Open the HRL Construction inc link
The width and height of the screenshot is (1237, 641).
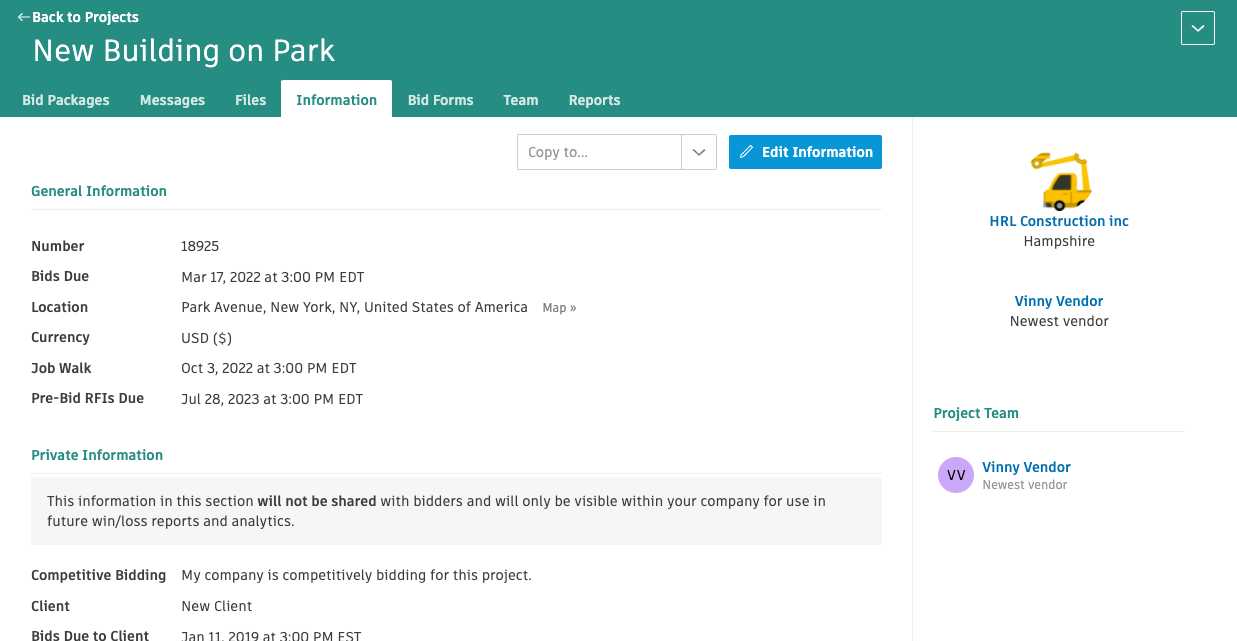coord(1059,221)
